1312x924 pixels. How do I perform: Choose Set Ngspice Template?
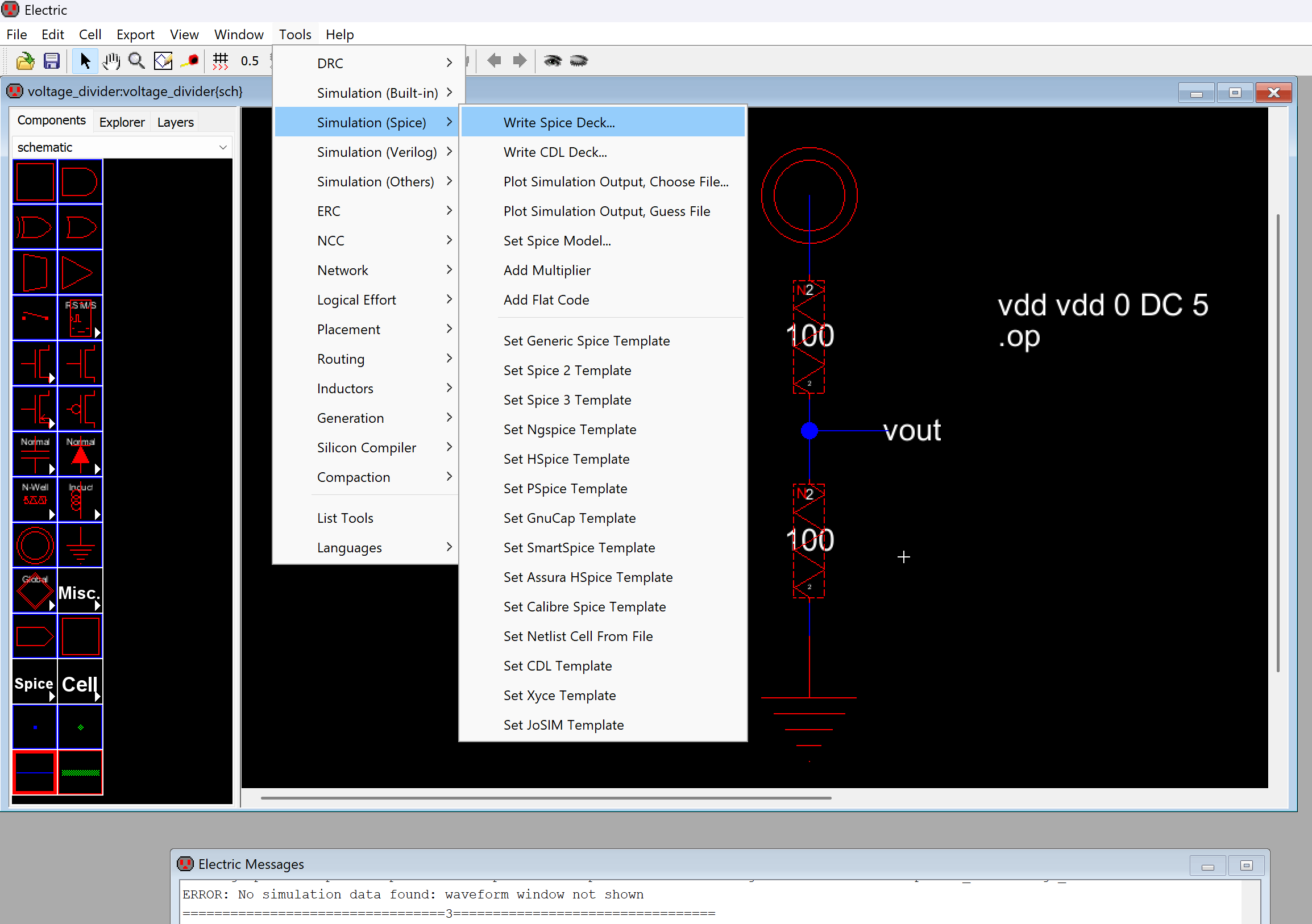pyautogui.click(x=603, y=430)
